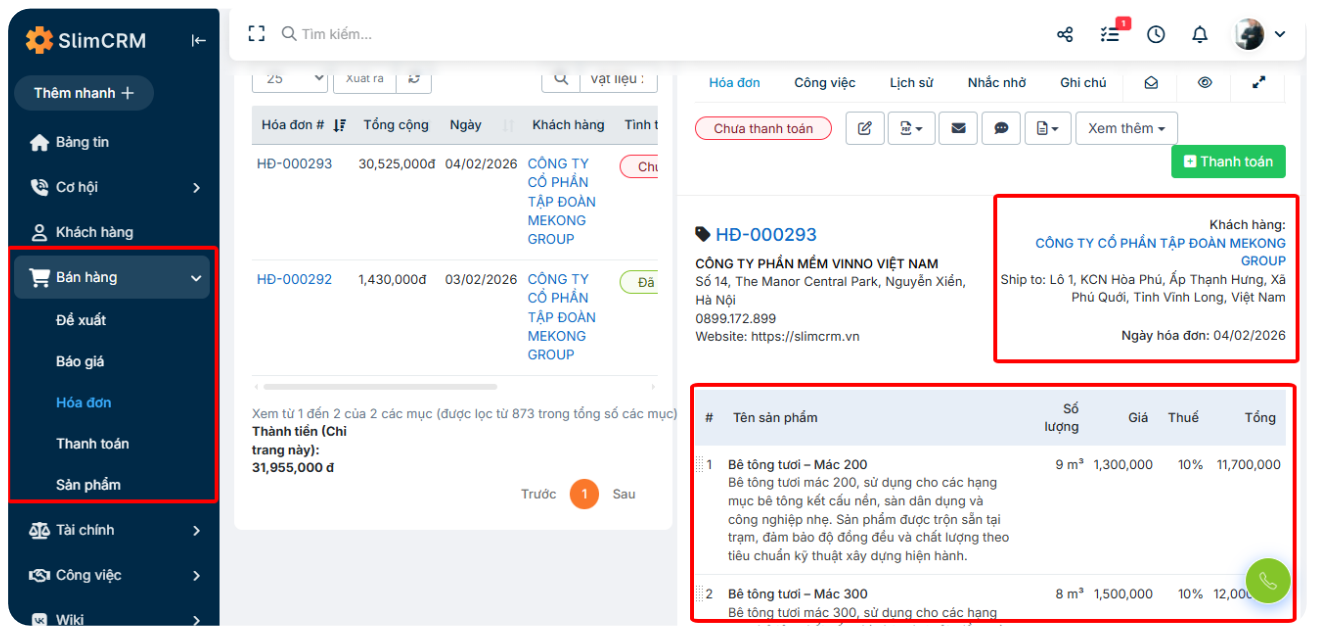
Task: Open MEKONG GROUP customer link in HĐ-000292 row
Action: pos(562,317)
